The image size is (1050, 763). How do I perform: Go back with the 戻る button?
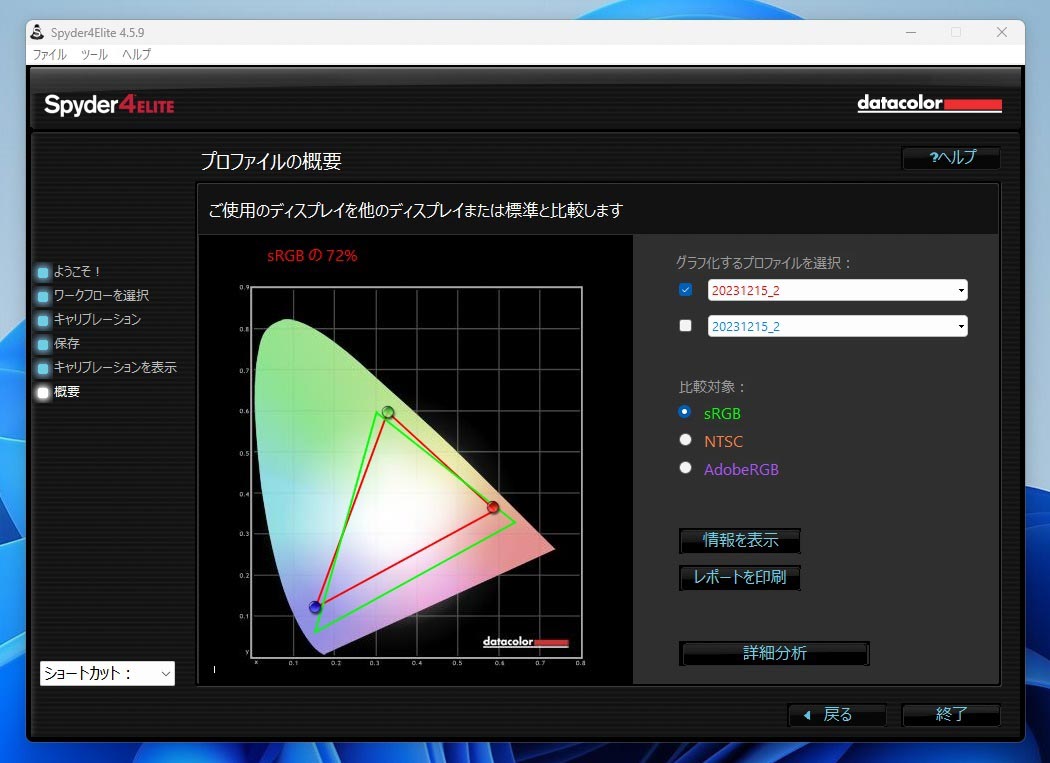tap(836, 715)
